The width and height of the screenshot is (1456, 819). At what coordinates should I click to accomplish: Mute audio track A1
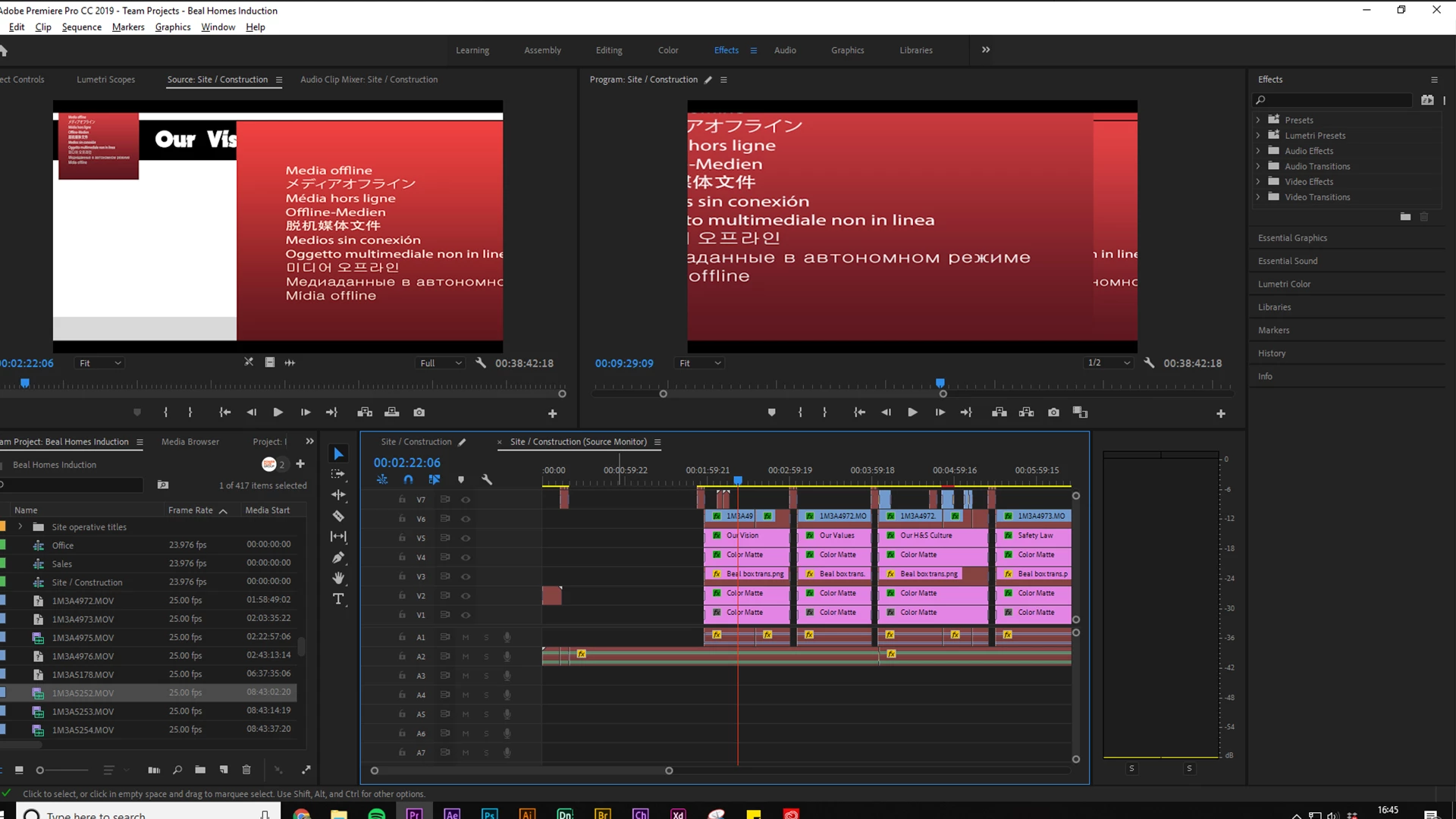coord(466,637)
